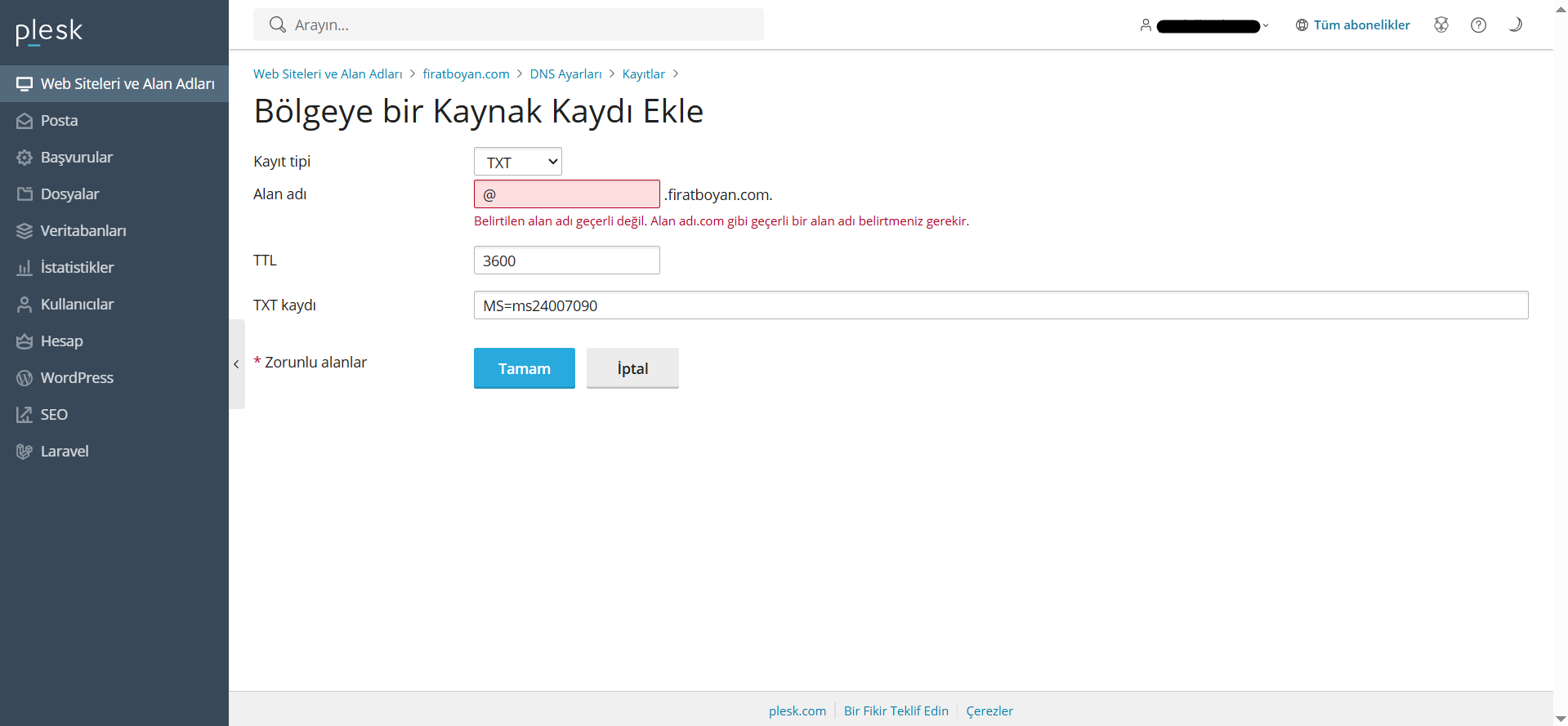Click the user silhouette icon in header
Viewport: 1568px width, 726px height.
click(1146, 25)
